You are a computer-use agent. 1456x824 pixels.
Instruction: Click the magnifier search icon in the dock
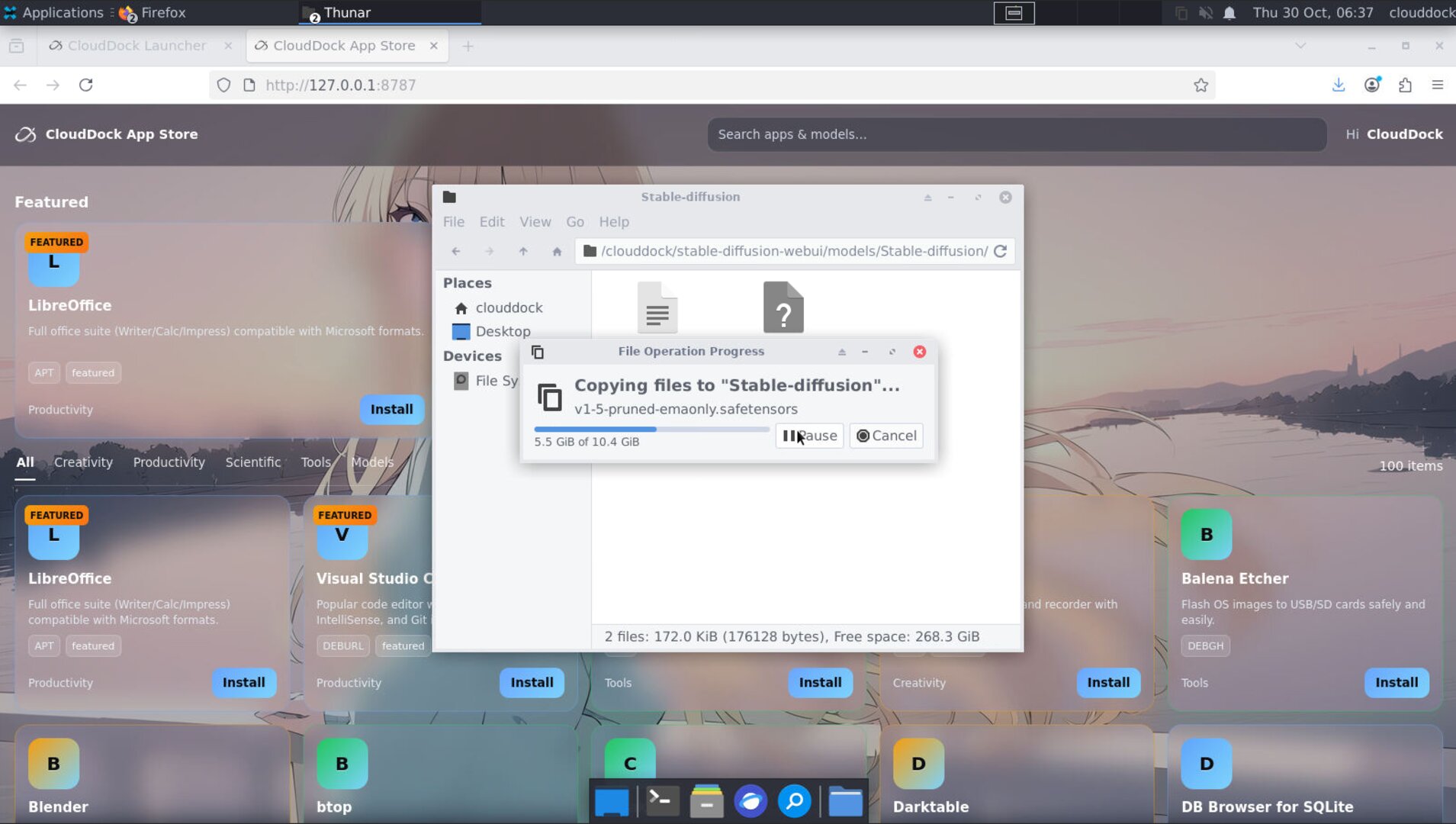tap(793, 801)
